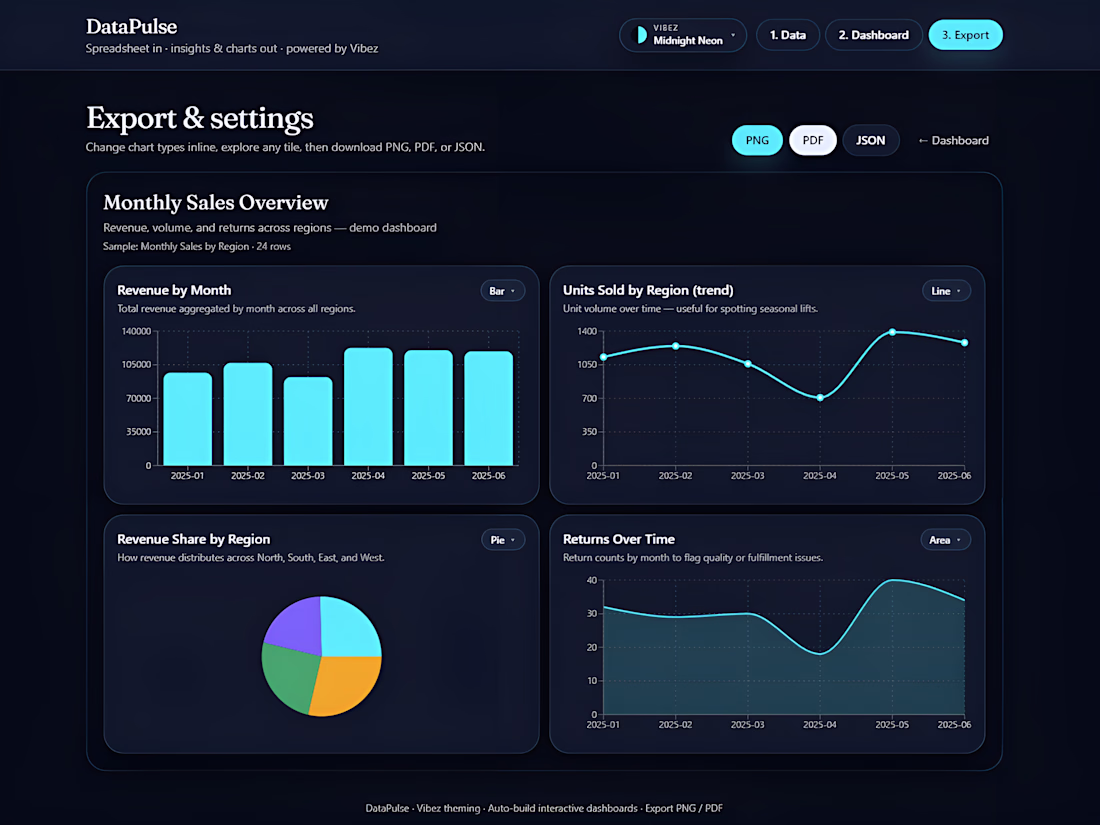This screenshot has height=825, width=1100.
Task: Click the Monthly Sales Overview title
Action: (x=215, y=203)
